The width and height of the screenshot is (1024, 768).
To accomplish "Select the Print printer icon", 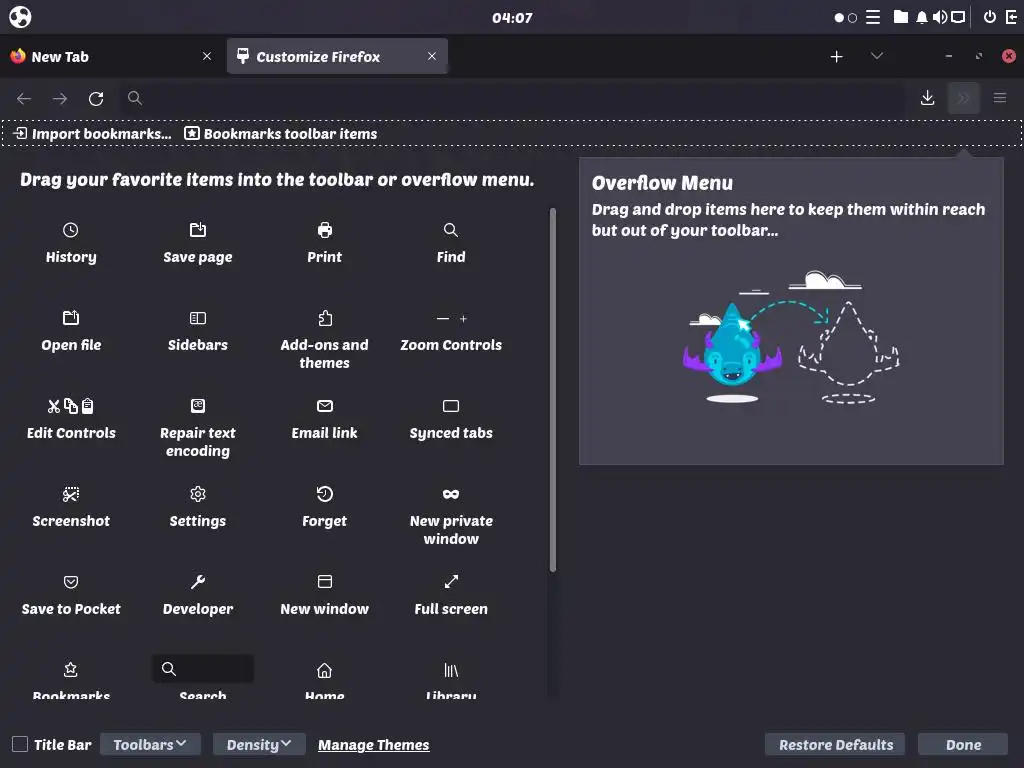I will pyautogui.click(x=325, y=230).
